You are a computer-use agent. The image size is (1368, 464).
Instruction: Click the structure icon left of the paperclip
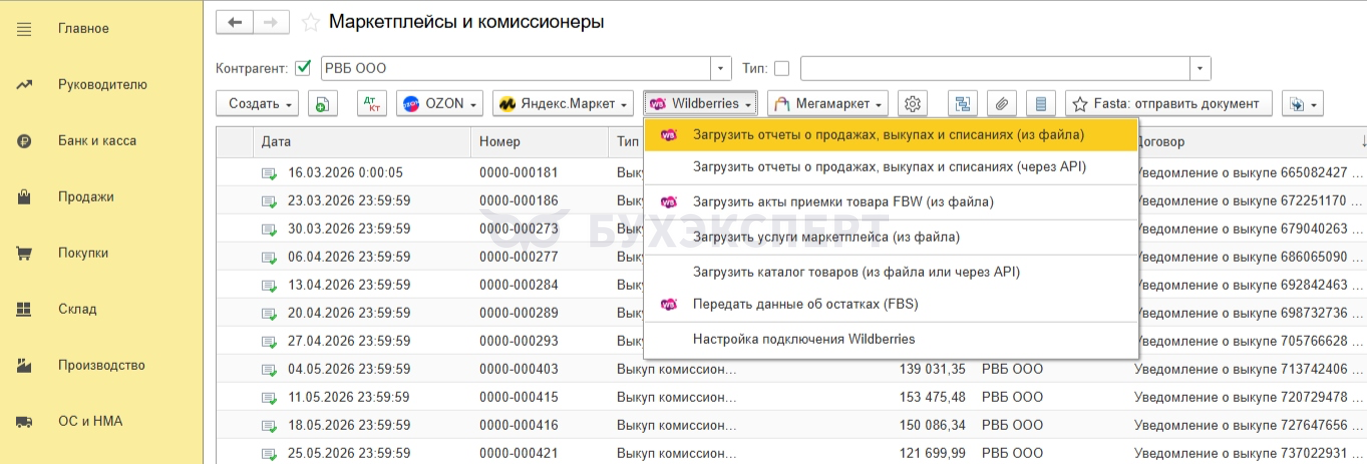pyautogui.click(x=963, y=103)
